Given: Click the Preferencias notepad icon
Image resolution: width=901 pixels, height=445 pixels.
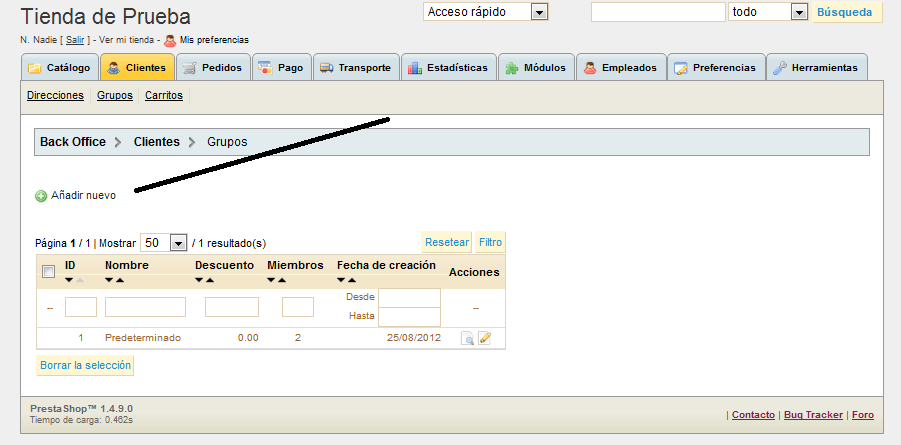Looking at the screenshot, I should (x=681, y=68).
